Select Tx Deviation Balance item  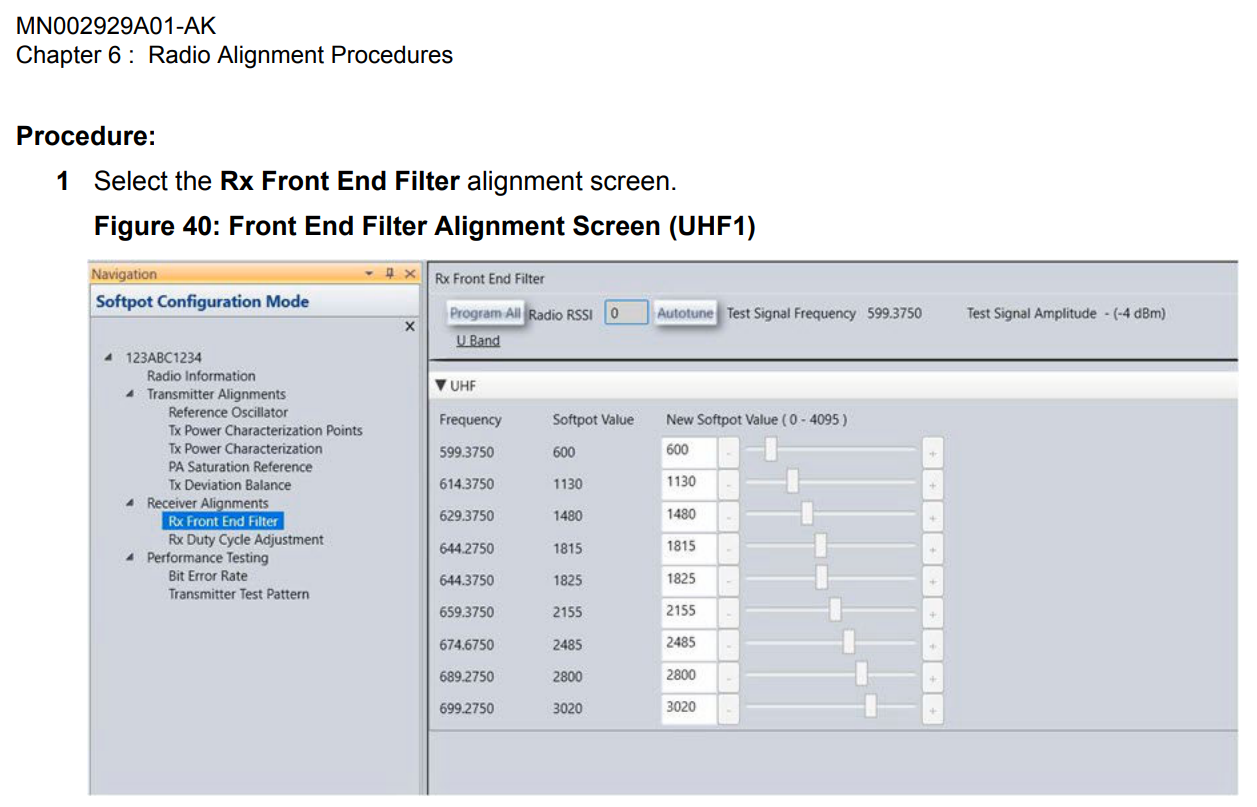pos(230,485)
